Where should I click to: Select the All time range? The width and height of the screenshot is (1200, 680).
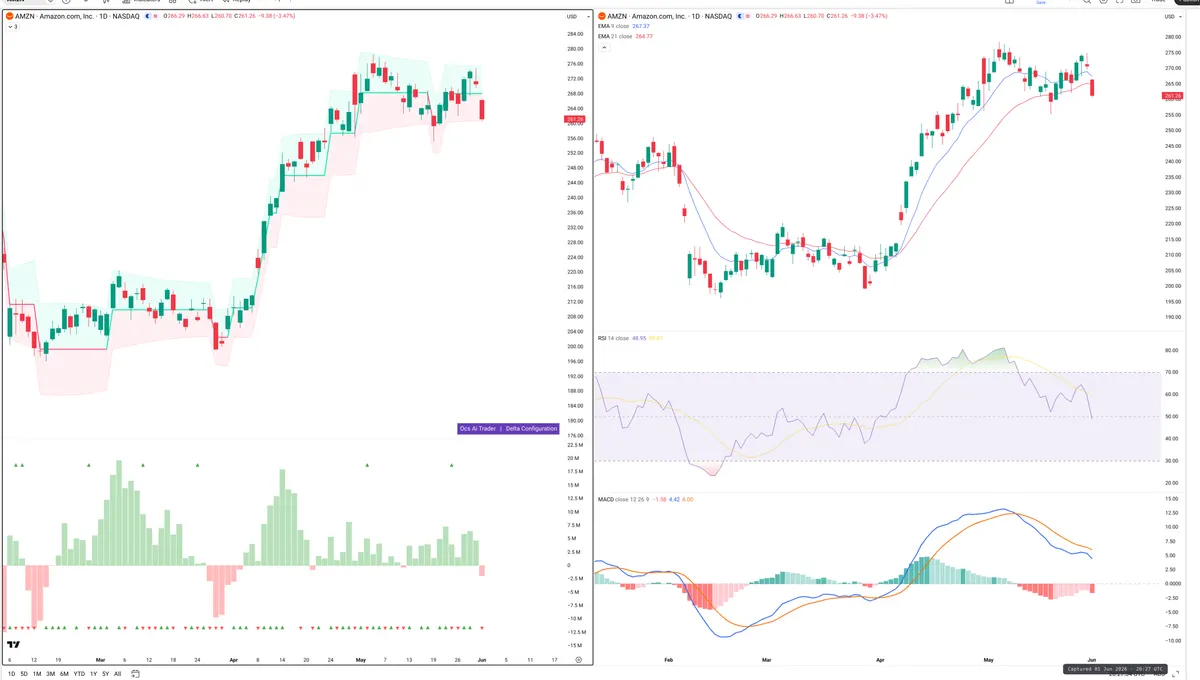coord(117,674)
